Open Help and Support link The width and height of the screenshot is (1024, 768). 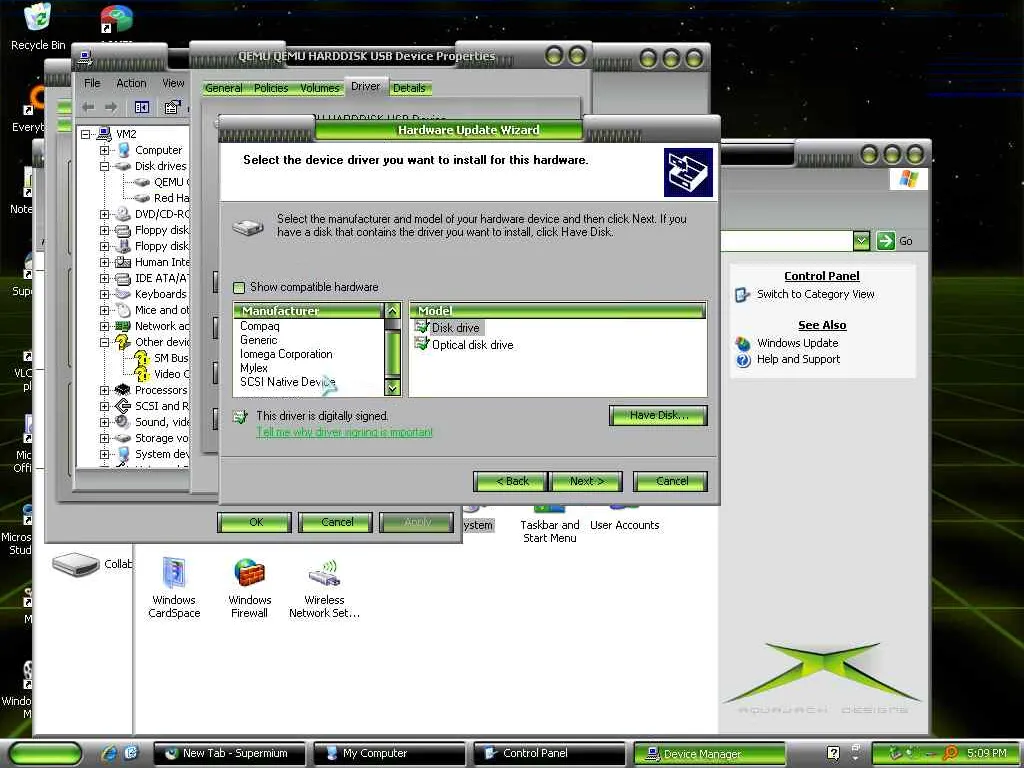pos(798,359)
